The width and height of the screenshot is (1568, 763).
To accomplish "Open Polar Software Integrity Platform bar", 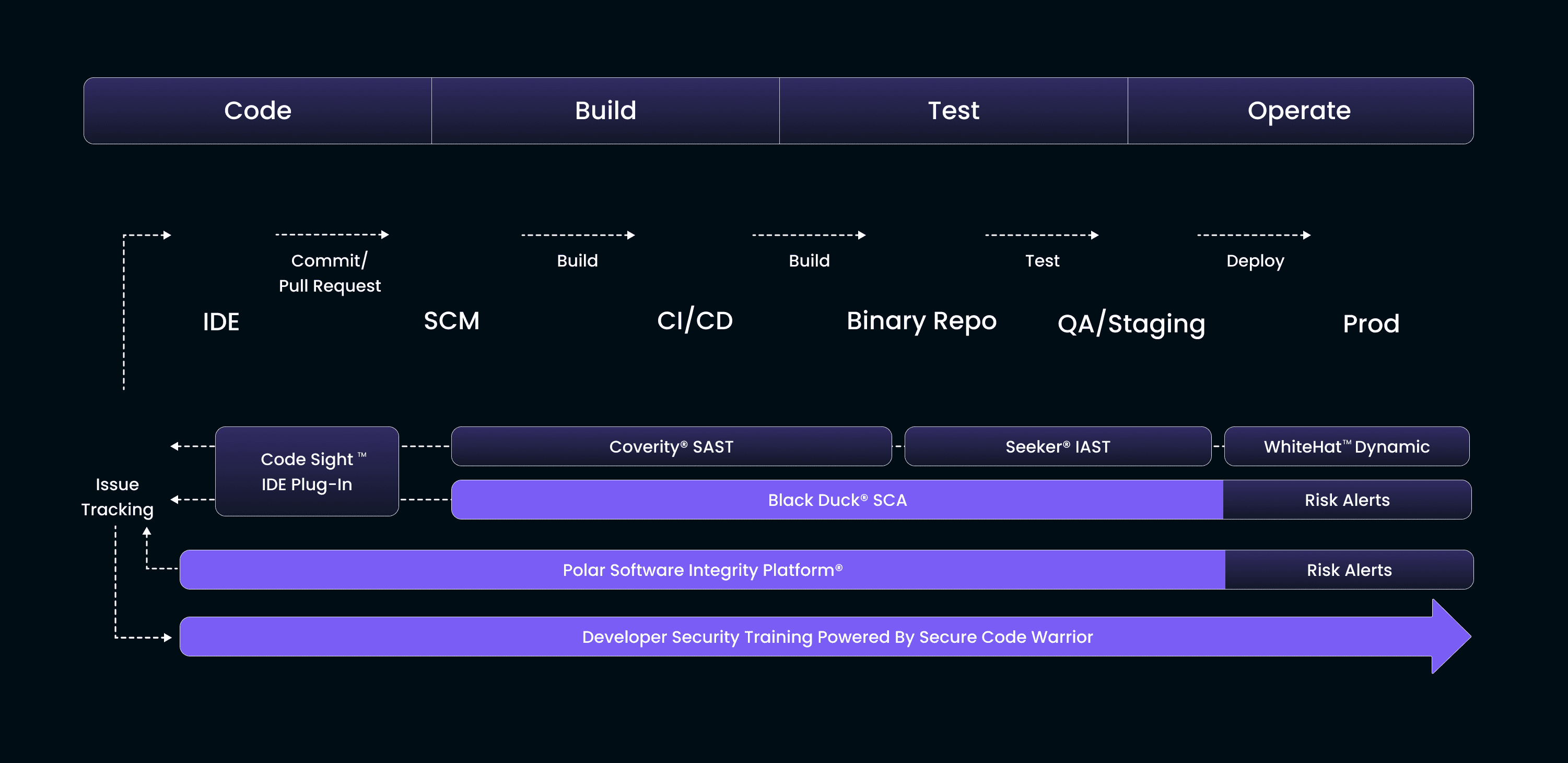I will click(x=702, y=570).
